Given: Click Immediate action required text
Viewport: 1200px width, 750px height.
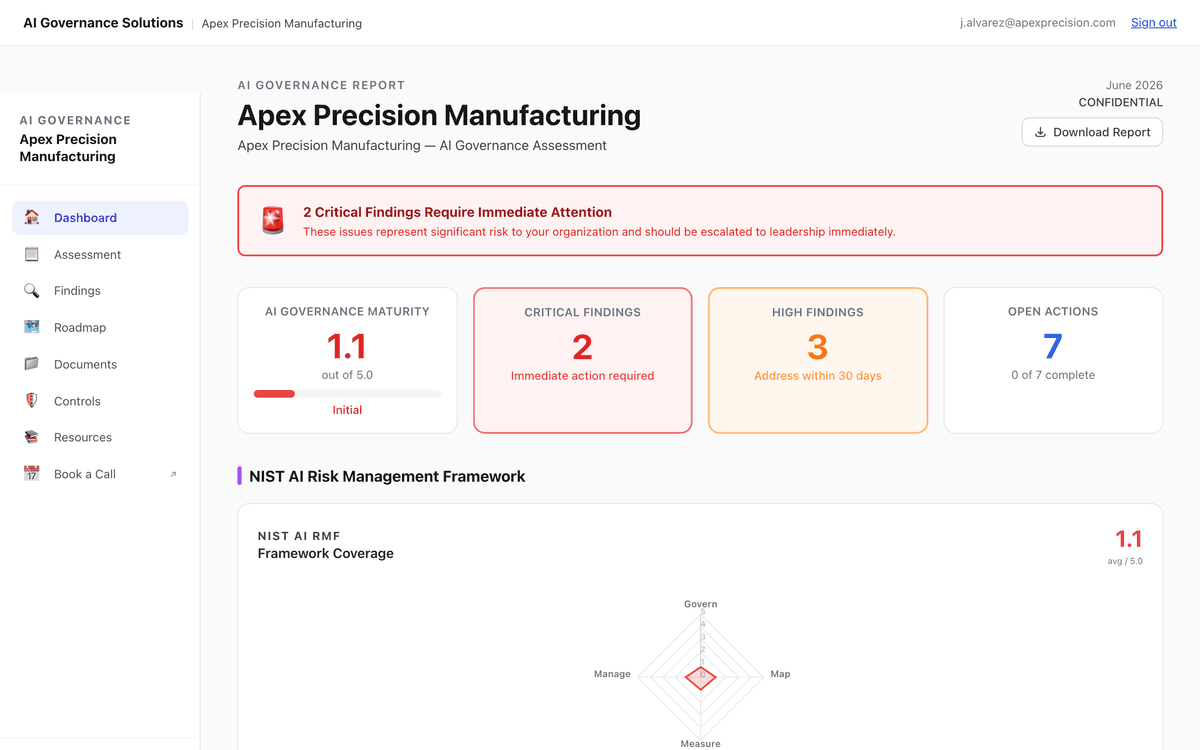Looking at the screenshot, I should [x=582, y=376].
